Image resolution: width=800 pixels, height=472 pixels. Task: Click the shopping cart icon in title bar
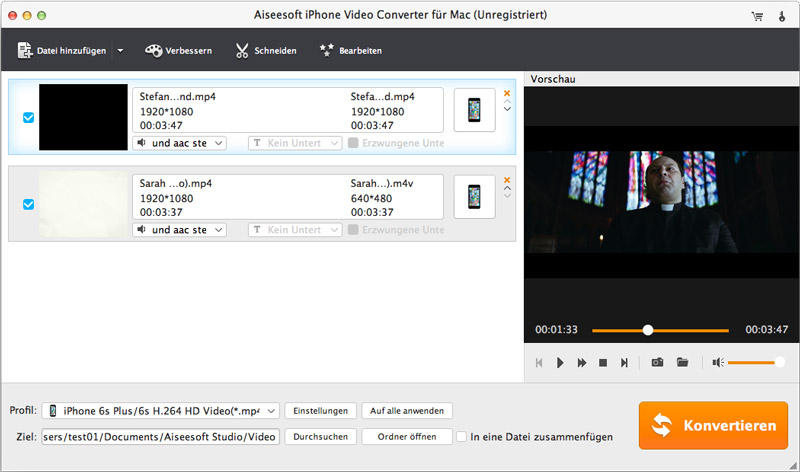pos(758,16)
